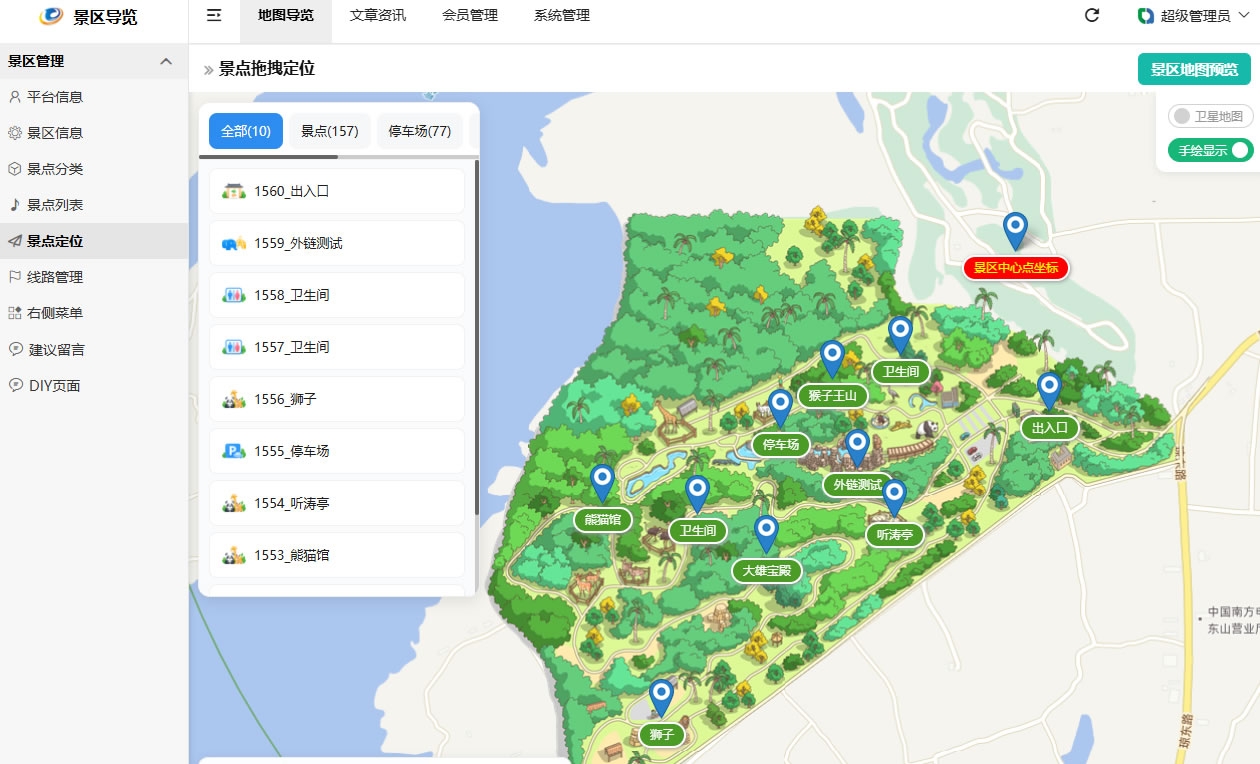Click the vertical scrollbar of the spot list
The width and height of the screenshot is (1260, 764).
477,338
